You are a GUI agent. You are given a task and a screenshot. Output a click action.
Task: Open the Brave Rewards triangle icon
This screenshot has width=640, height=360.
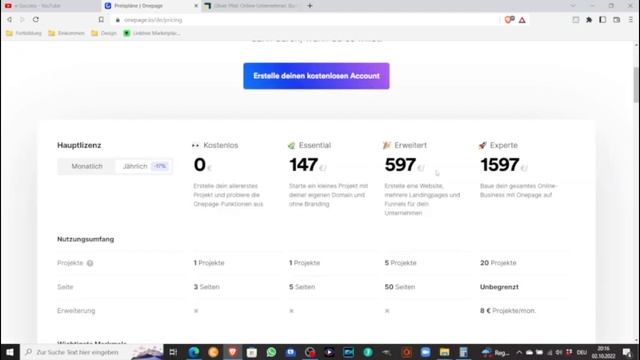(x=522, y=20)
